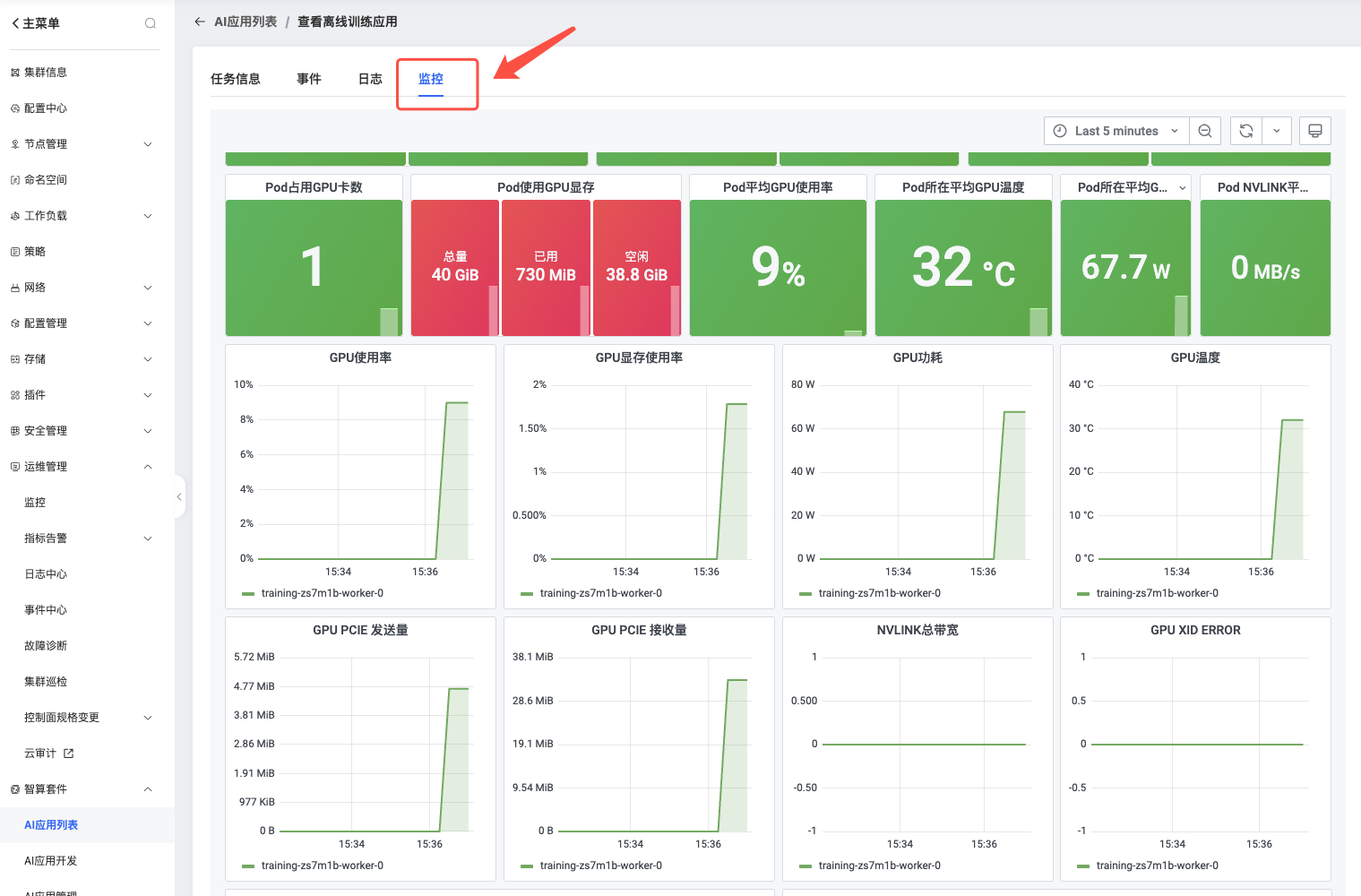
Task: Toggle training-zs7m1b-worker-0 legend in NVLINK总带宽 chart
Action: click(x=879, y=866)
